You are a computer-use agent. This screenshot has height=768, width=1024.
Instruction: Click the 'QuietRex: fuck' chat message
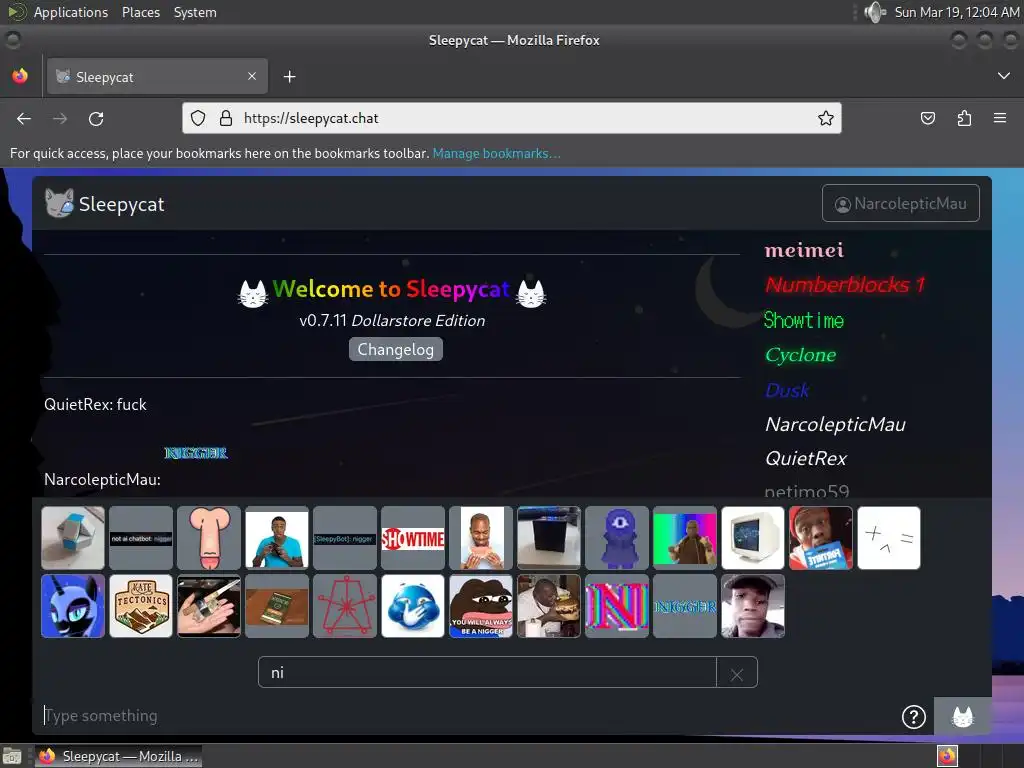click(x=95, y=404)
